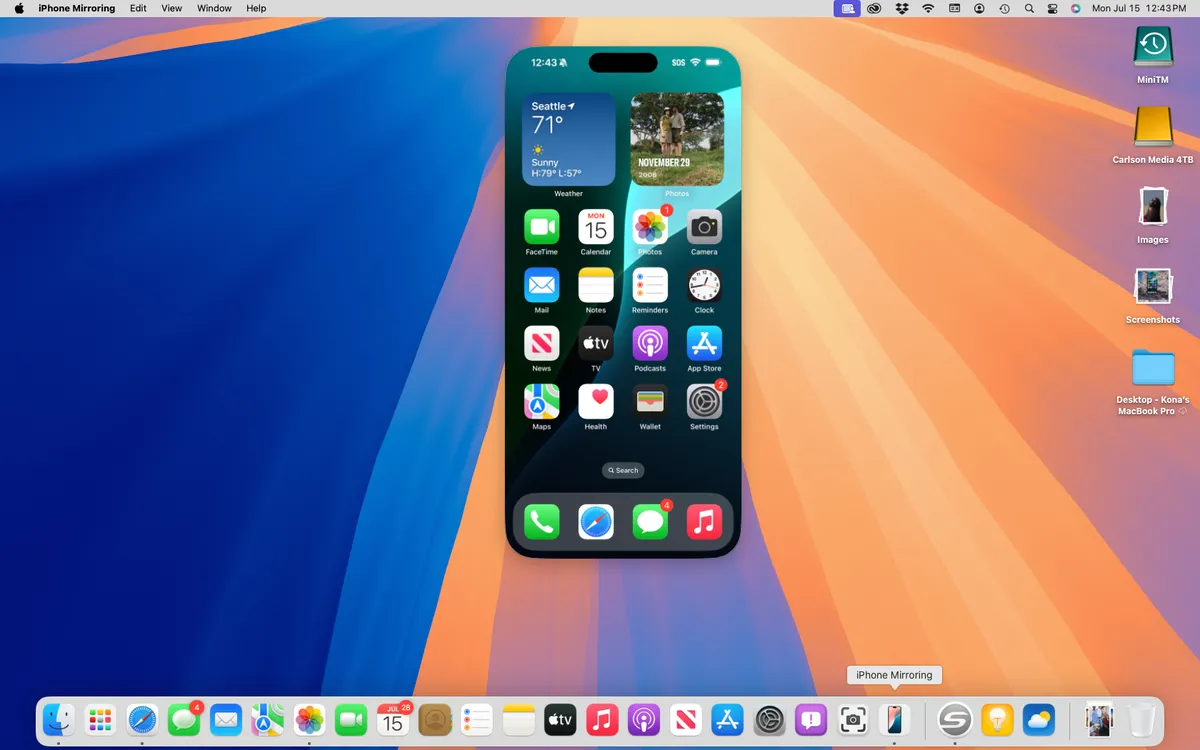Open the iPhone Mirroring app menu

point(77,8)
